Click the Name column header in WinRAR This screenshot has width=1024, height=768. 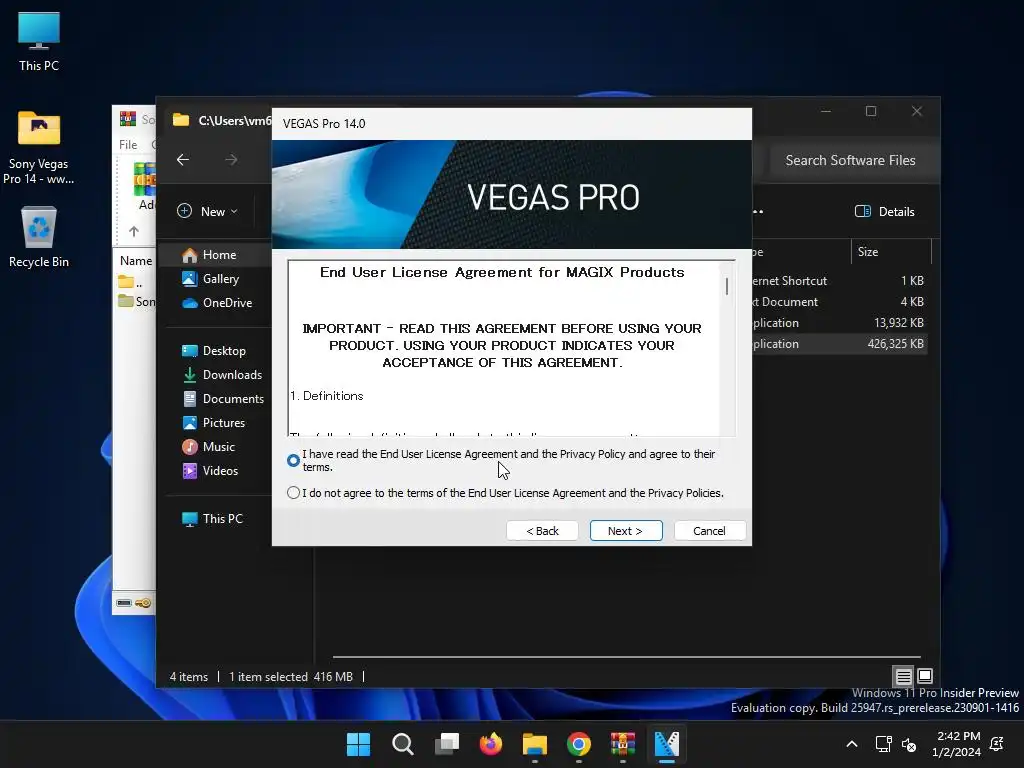[136, 261]
